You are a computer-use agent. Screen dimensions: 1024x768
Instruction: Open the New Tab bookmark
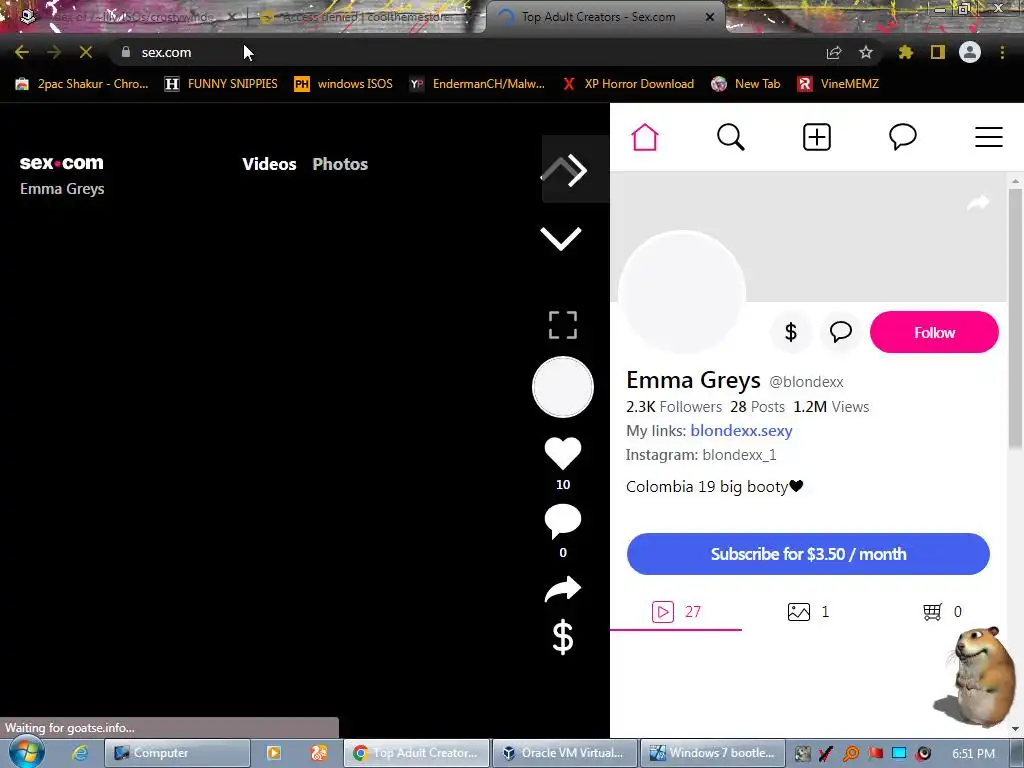click(x=746, y=84)
